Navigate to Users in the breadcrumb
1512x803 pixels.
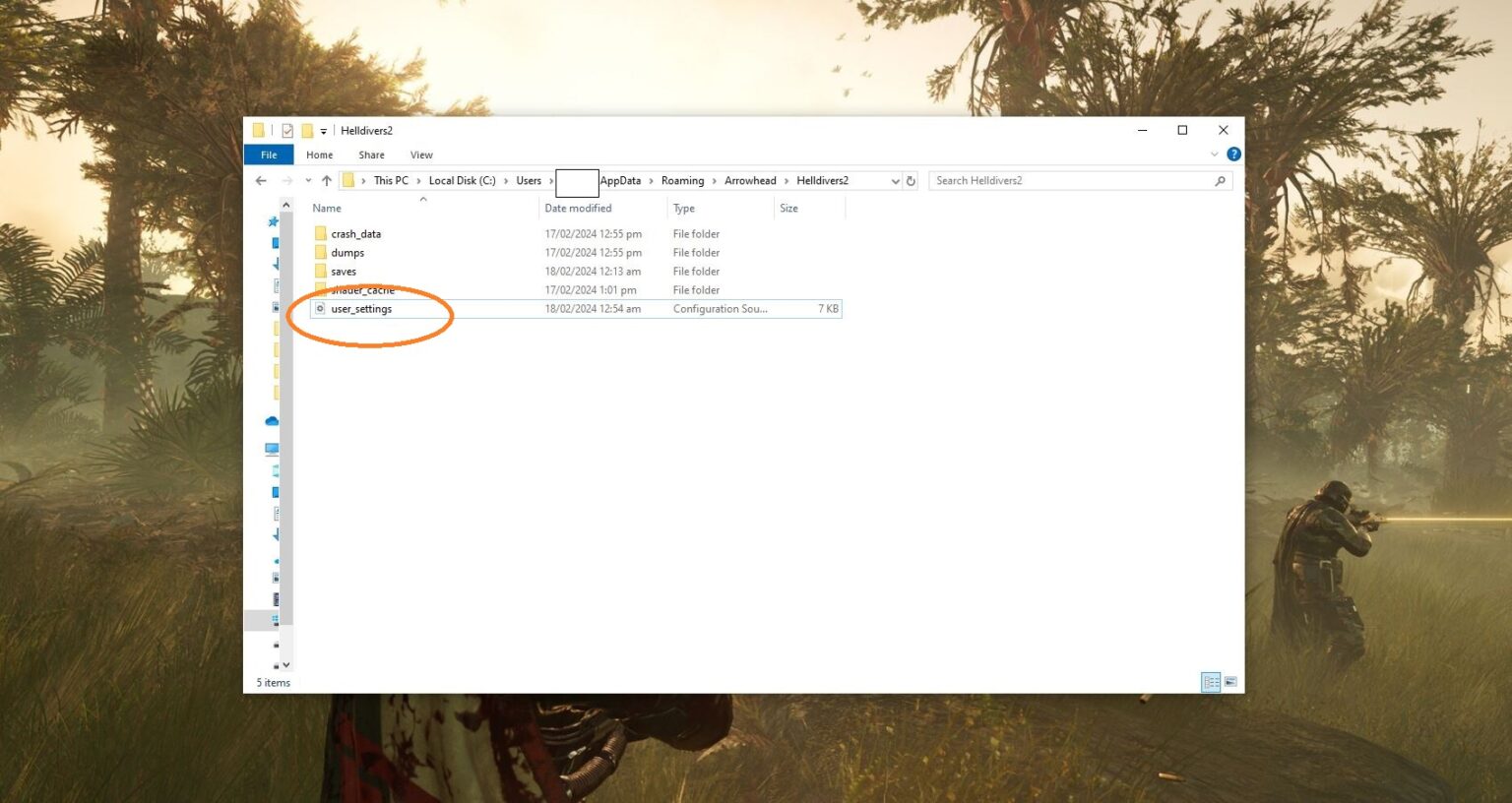pos(529,181)
